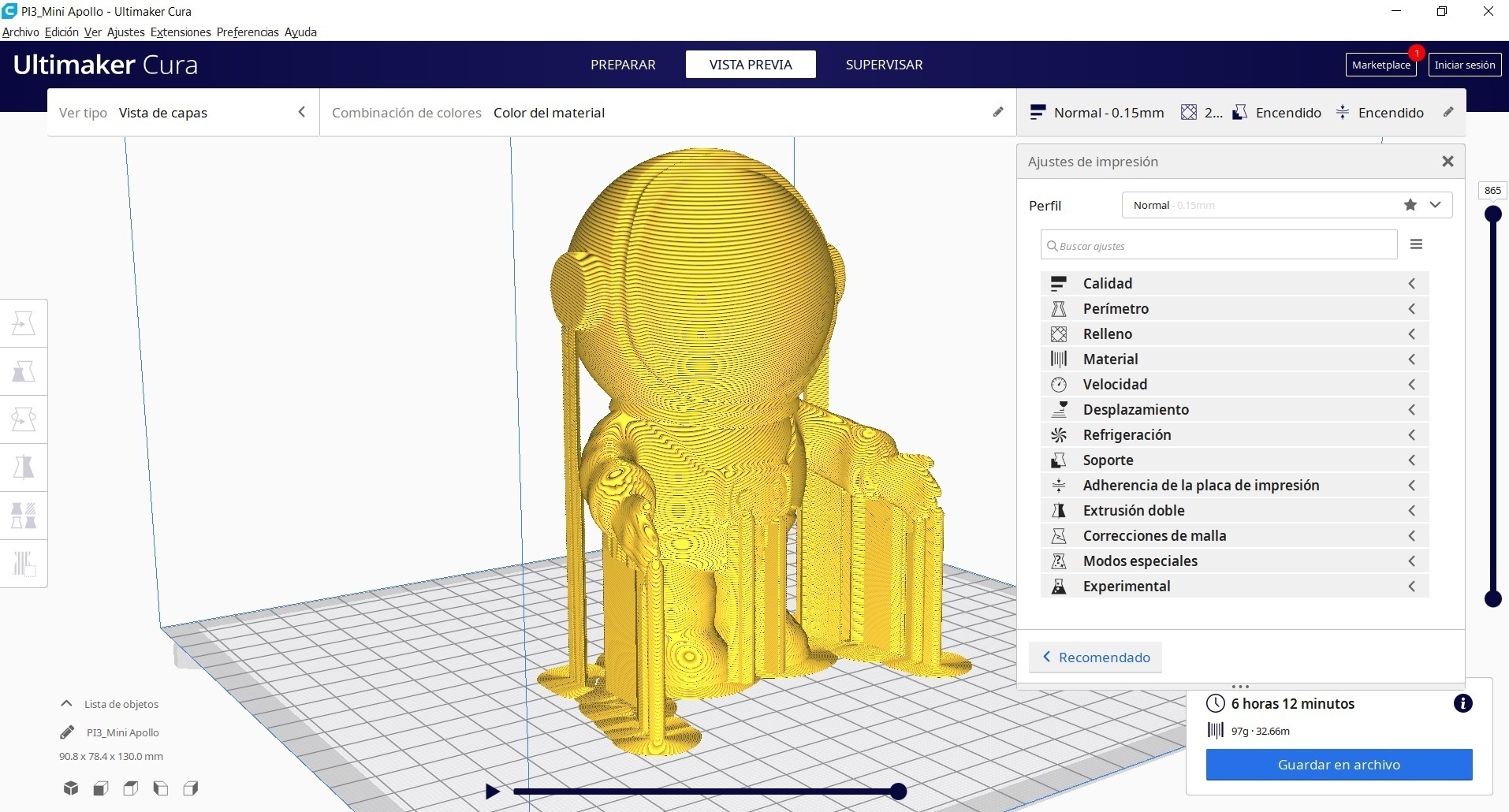Collapse the Lista de objetos panel
The image size is (1509, 812).
pyautogui.click(x=66, y=703)
